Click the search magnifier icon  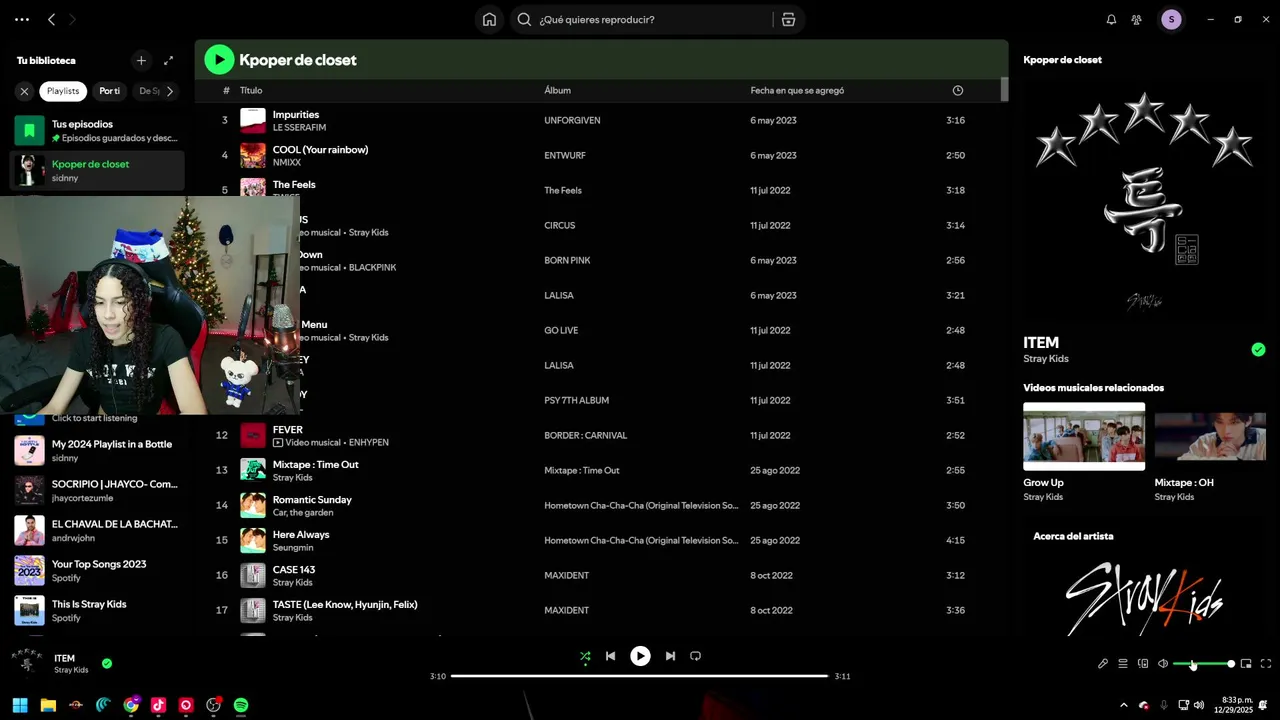coord(524,19)
